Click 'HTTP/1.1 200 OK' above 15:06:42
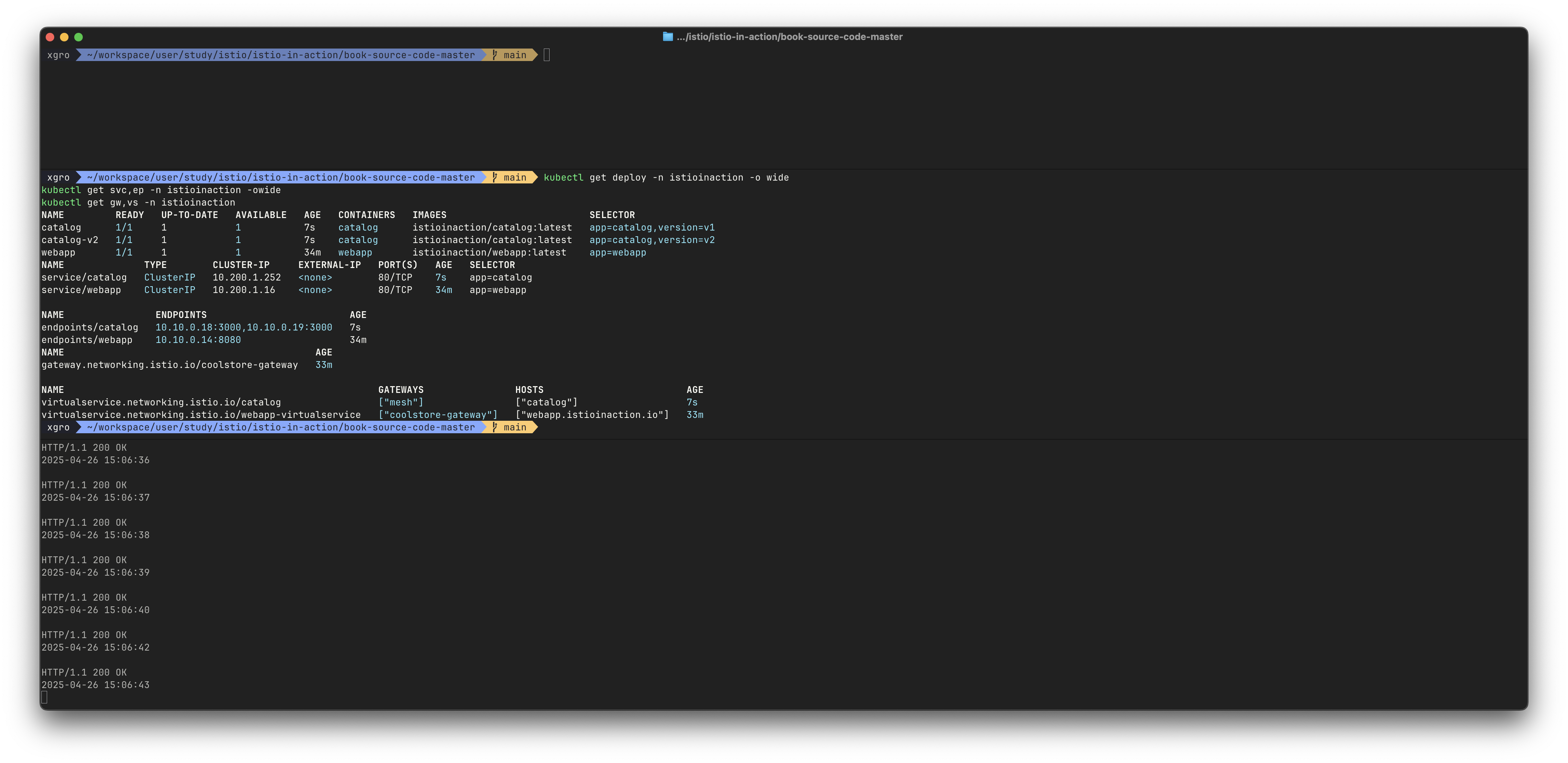Image resolution: width=1568 pixels, height=763 pixels. tap(84, 635)
